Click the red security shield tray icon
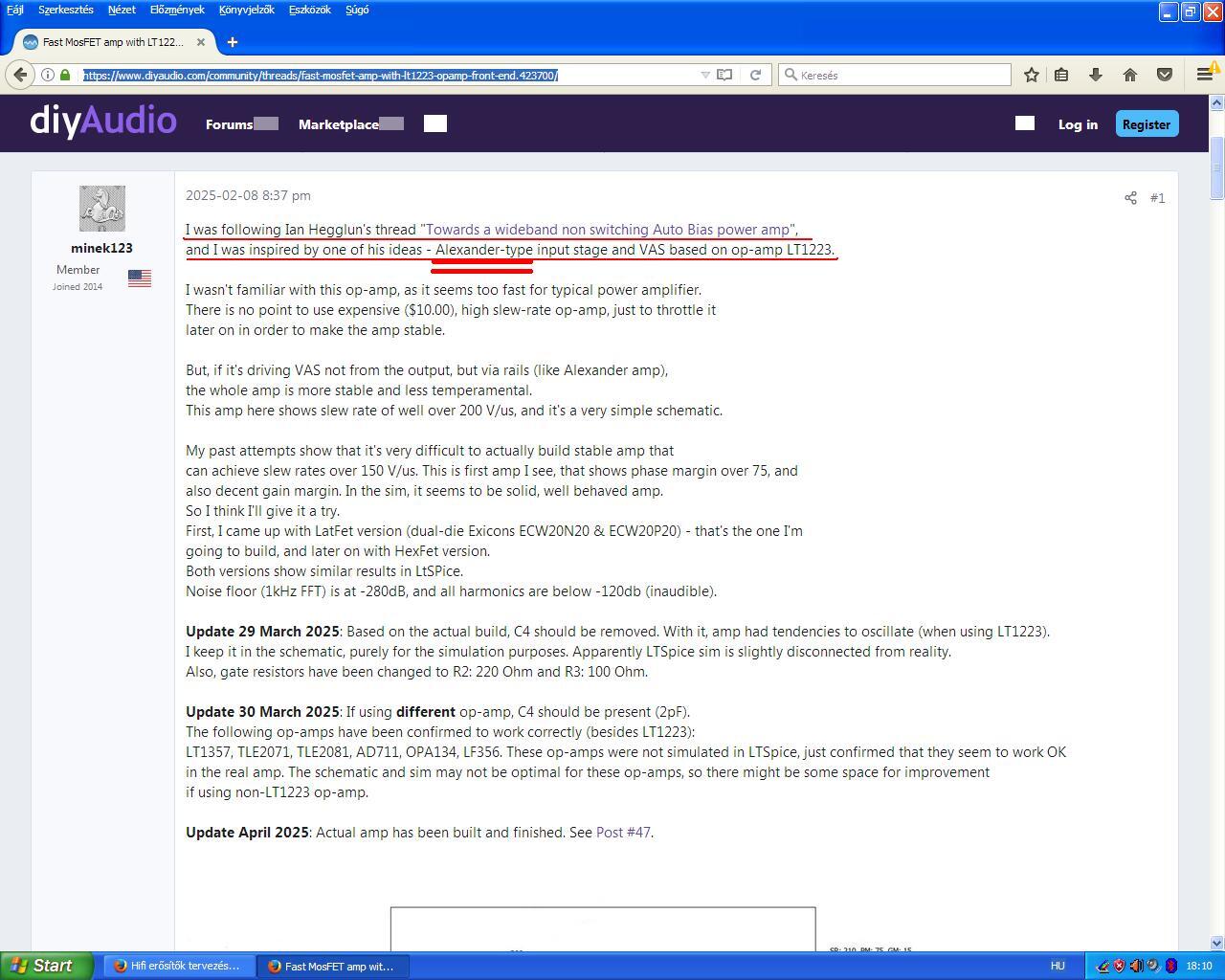Screen dimensions: 1225x980 click(1119, 966)
